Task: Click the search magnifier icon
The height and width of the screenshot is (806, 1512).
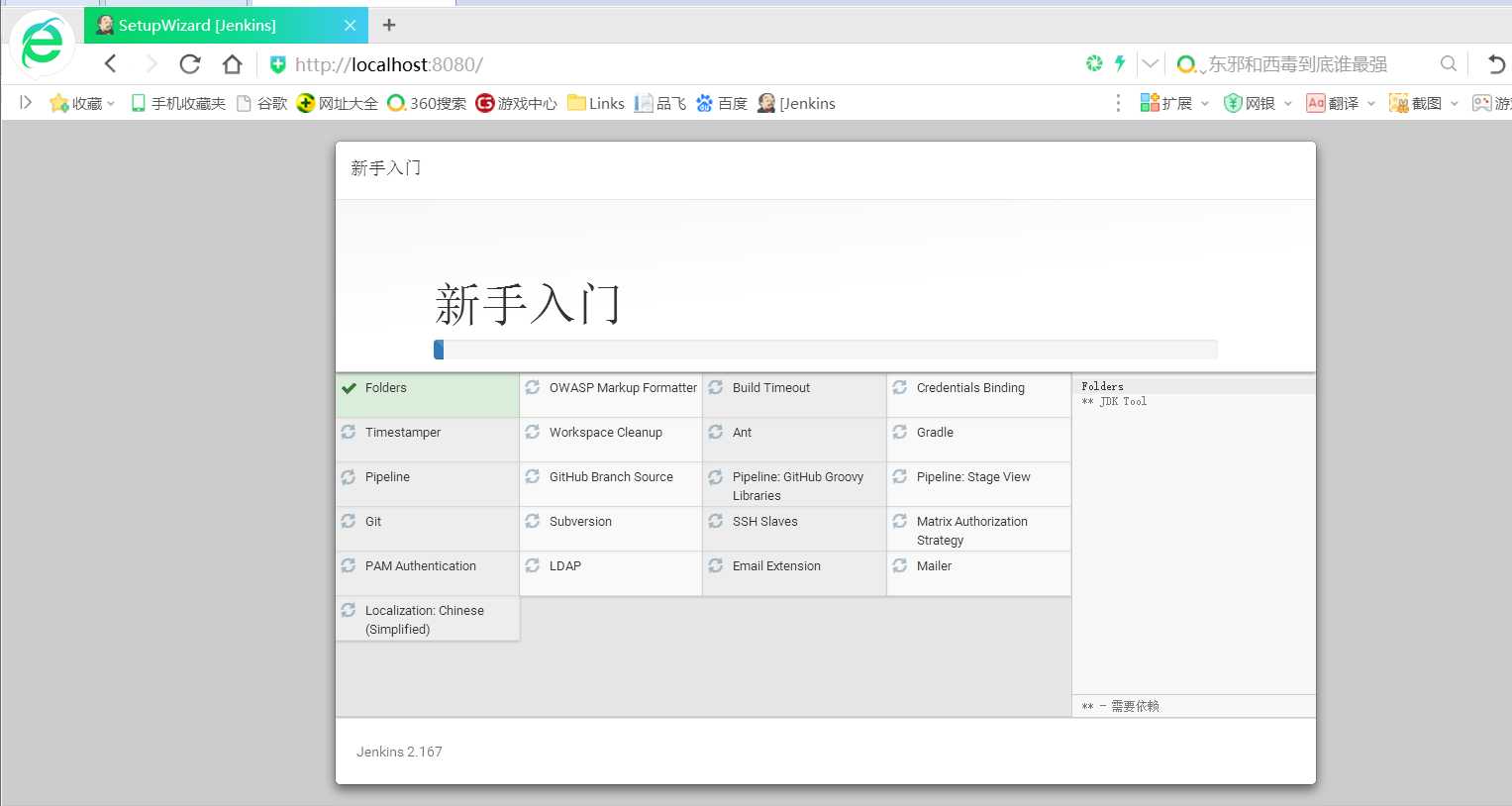Action: (1449, 64)
